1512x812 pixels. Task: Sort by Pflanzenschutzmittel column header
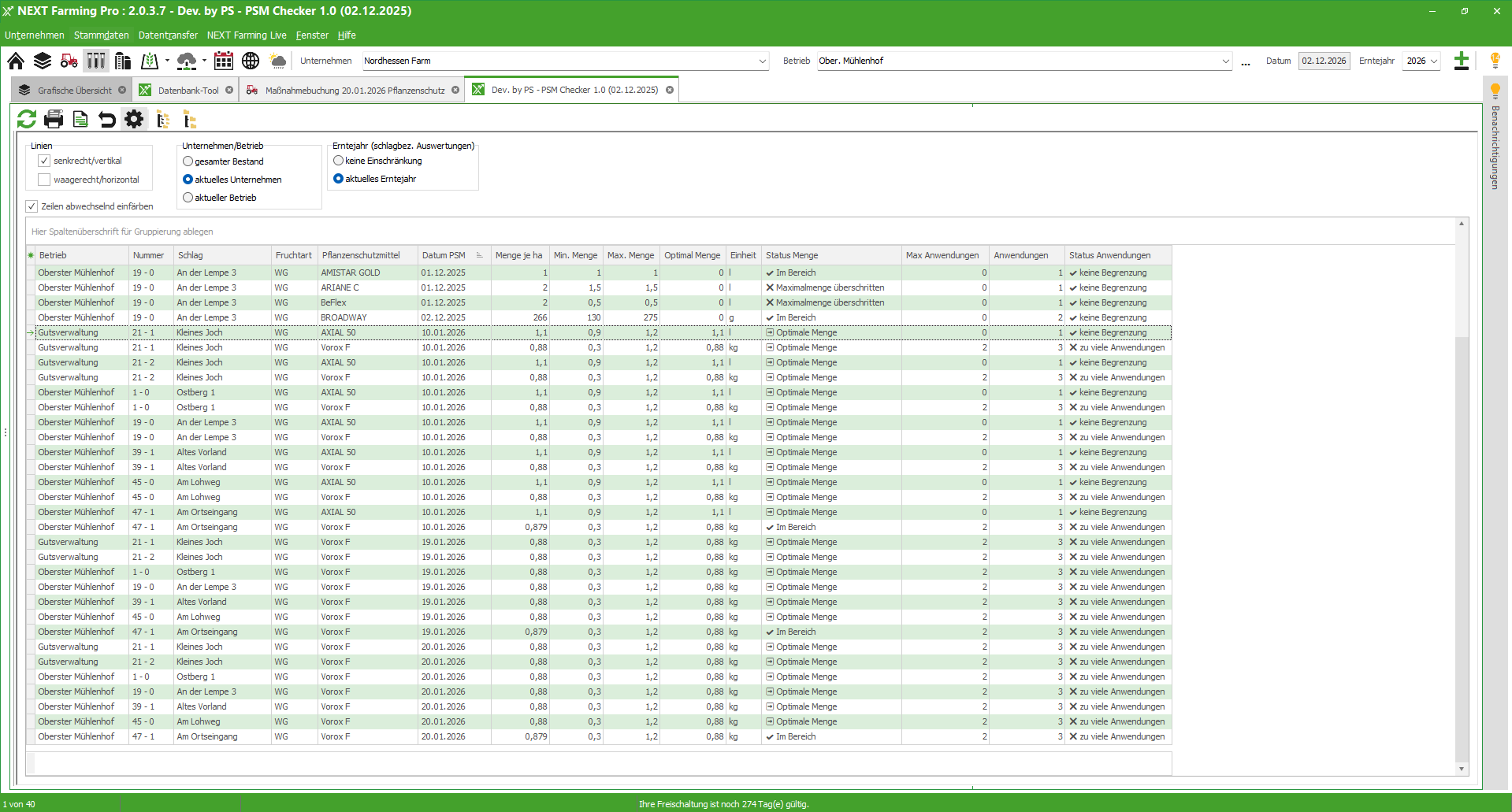pos(361,255)
